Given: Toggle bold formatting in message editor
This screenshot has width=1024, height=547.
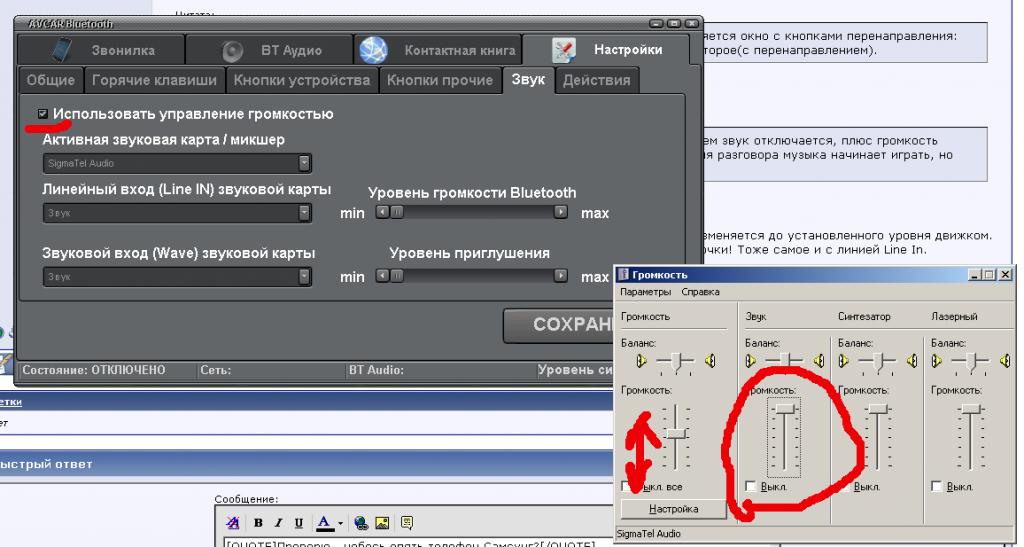Looking at the screenshot, I should pyautogui.click(x=258, y=522).
